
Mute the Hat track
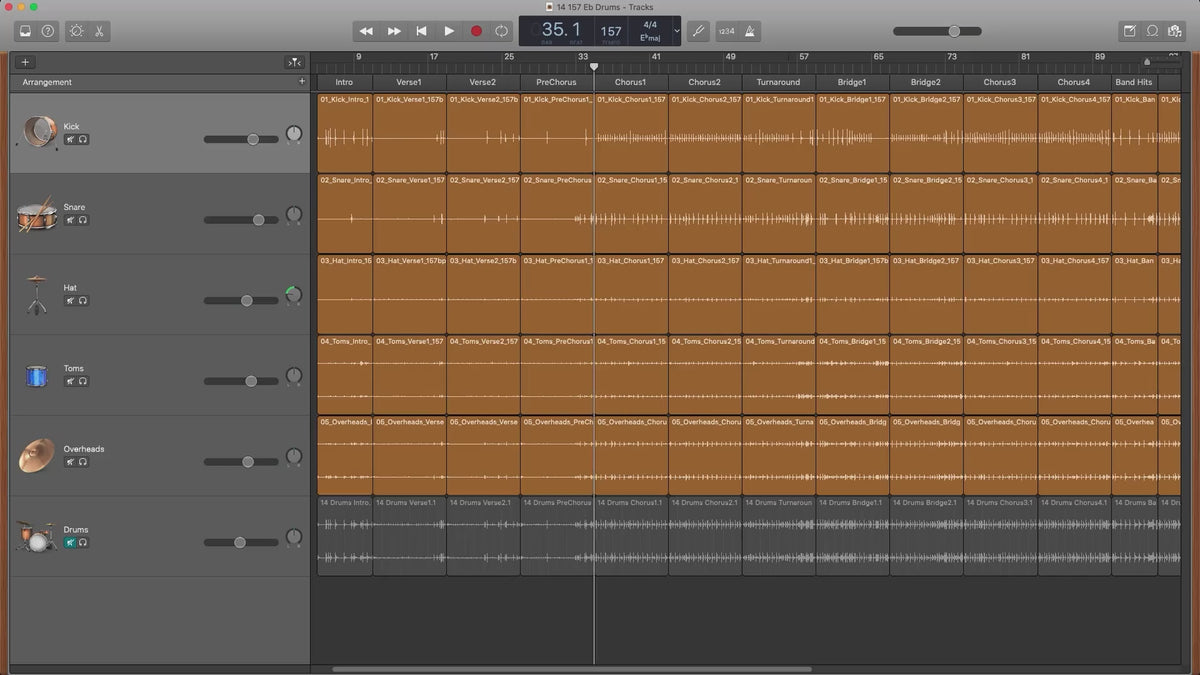click(70, 300)
